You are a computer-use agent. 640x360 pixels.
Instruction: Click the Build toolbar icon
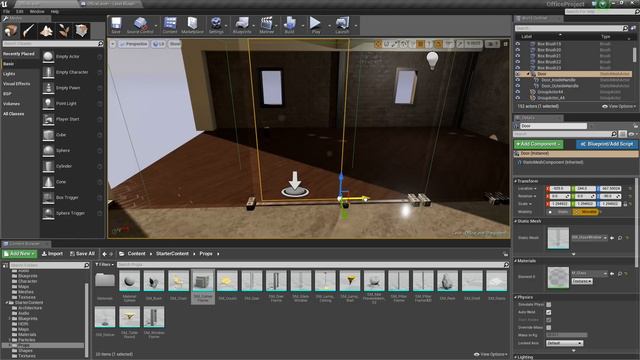[x=289, y=24]
